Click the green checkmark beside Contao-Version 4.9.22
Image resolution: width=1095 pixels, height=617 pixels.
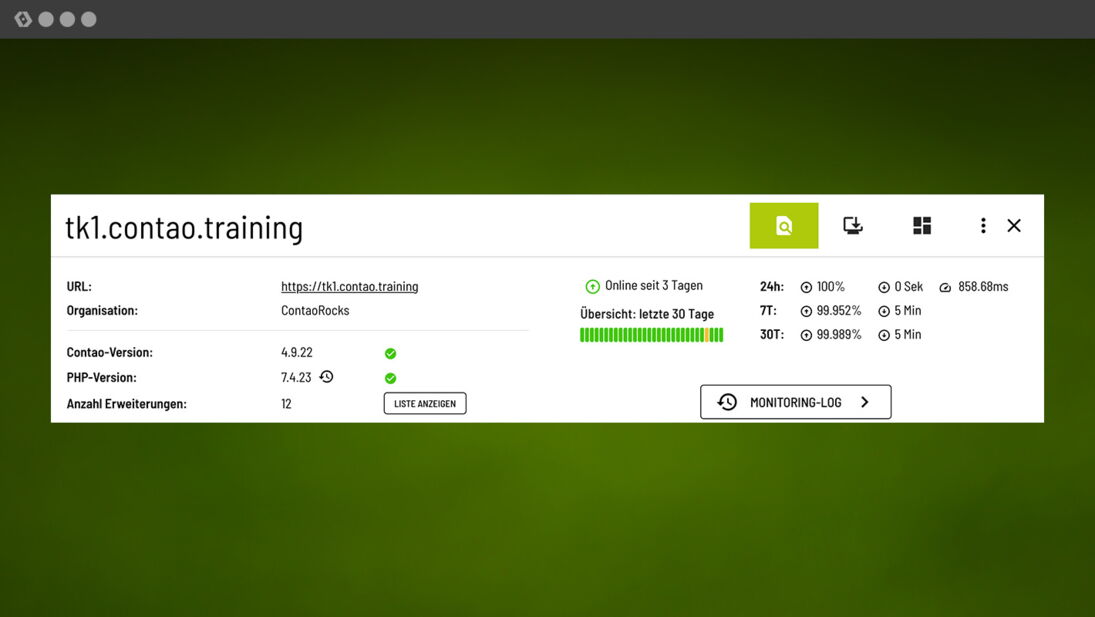coord(390,353)
